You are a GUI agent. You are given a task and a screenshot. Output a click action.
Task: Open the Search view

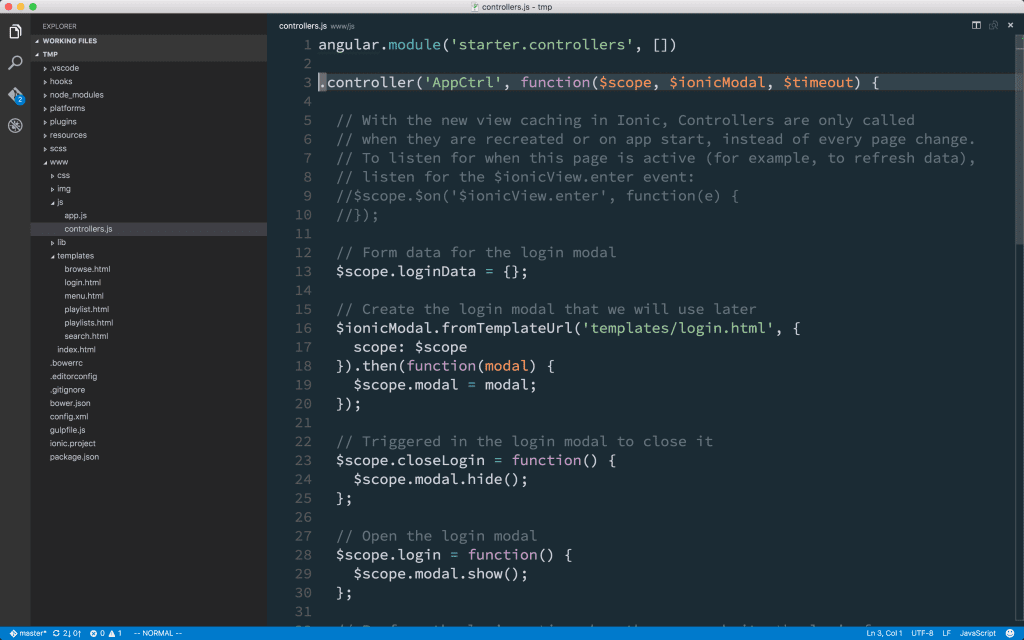[x=13, y=61]
